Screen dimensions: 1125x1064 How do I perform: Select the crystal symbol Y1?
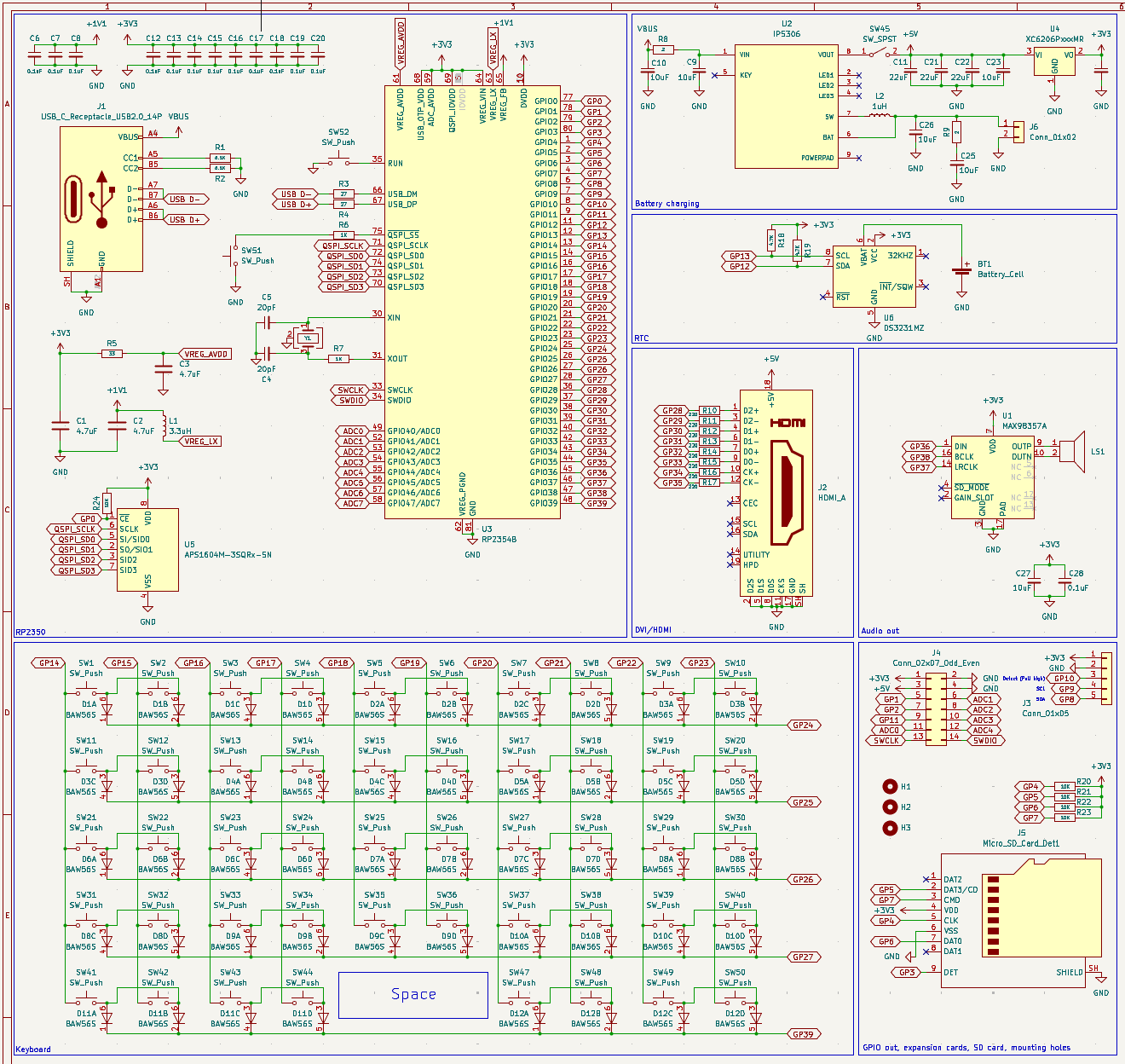[x=307, y=338]
